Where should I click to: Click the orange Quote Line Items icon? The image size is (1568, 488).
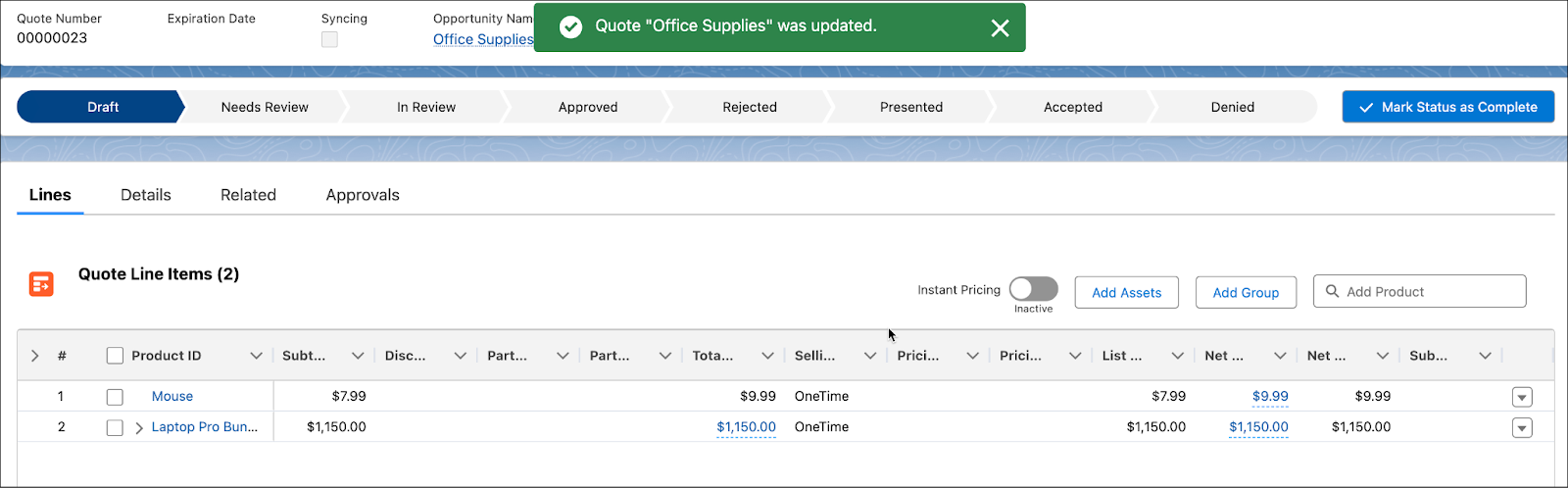point(41,284)
